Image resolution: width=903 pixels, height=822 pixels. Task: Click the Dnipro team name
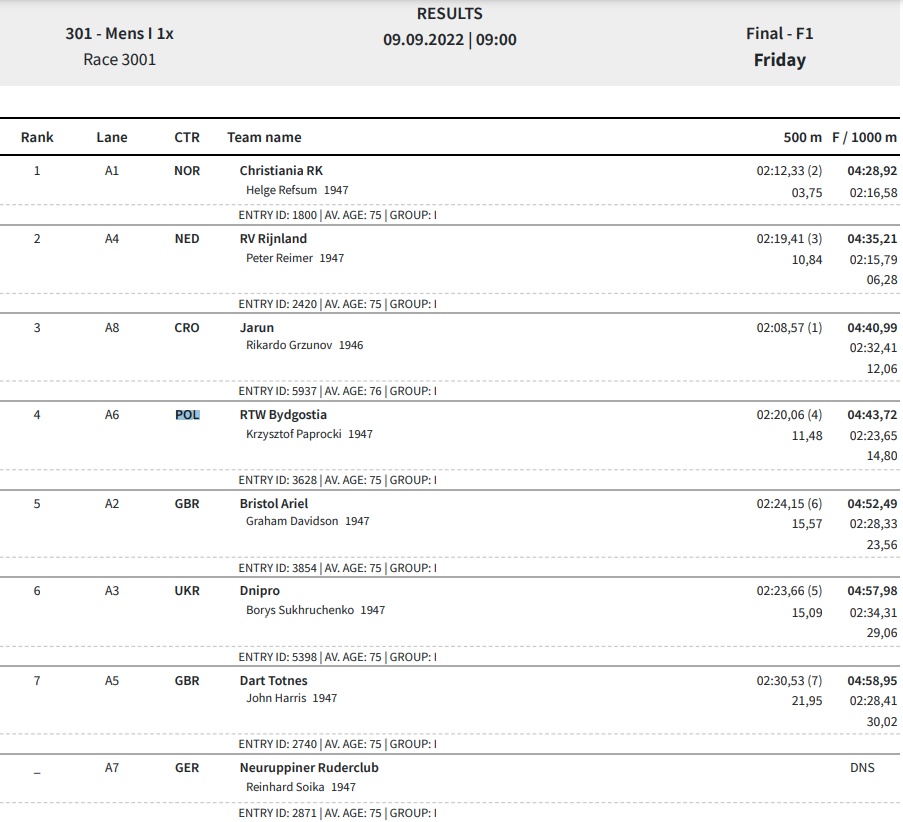[x=260, y=591]
